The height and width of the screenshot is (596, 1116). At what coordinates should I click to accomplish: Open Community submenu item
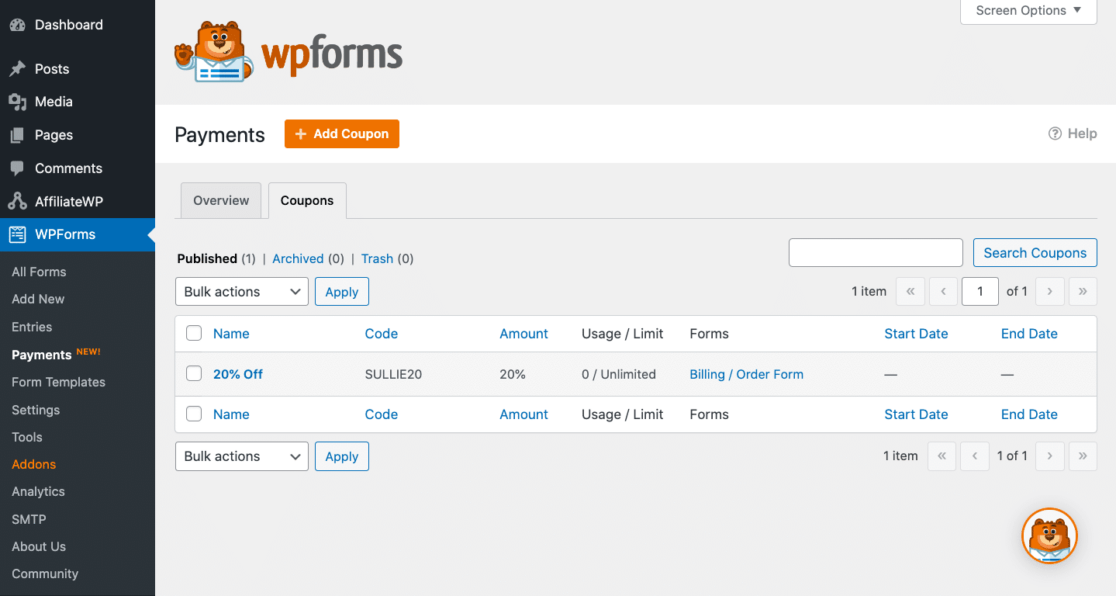pyautogui.click(x=45, y=574)
